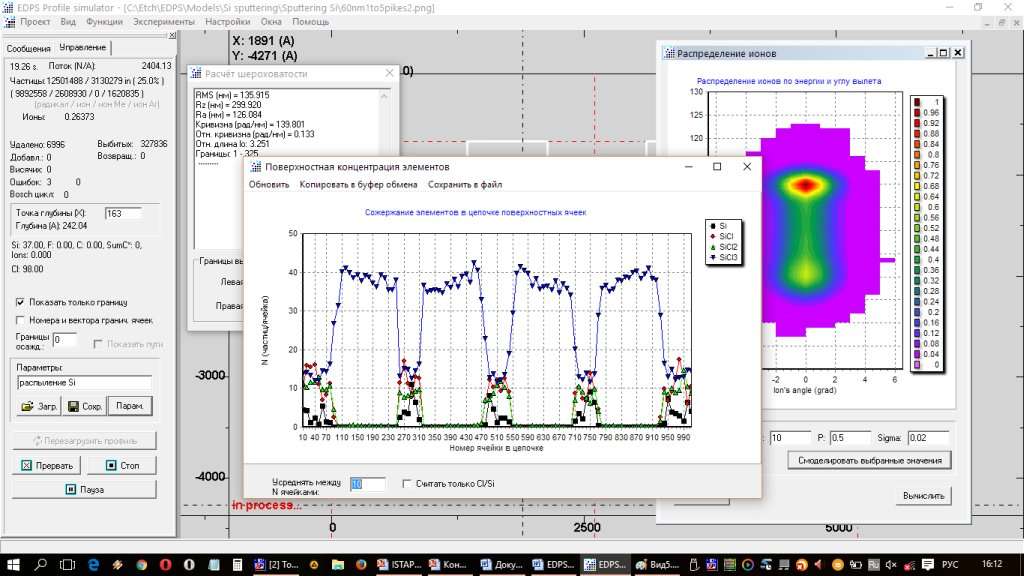
Task: Click the document icon beside the Проект menu
Action: point(10,22)
